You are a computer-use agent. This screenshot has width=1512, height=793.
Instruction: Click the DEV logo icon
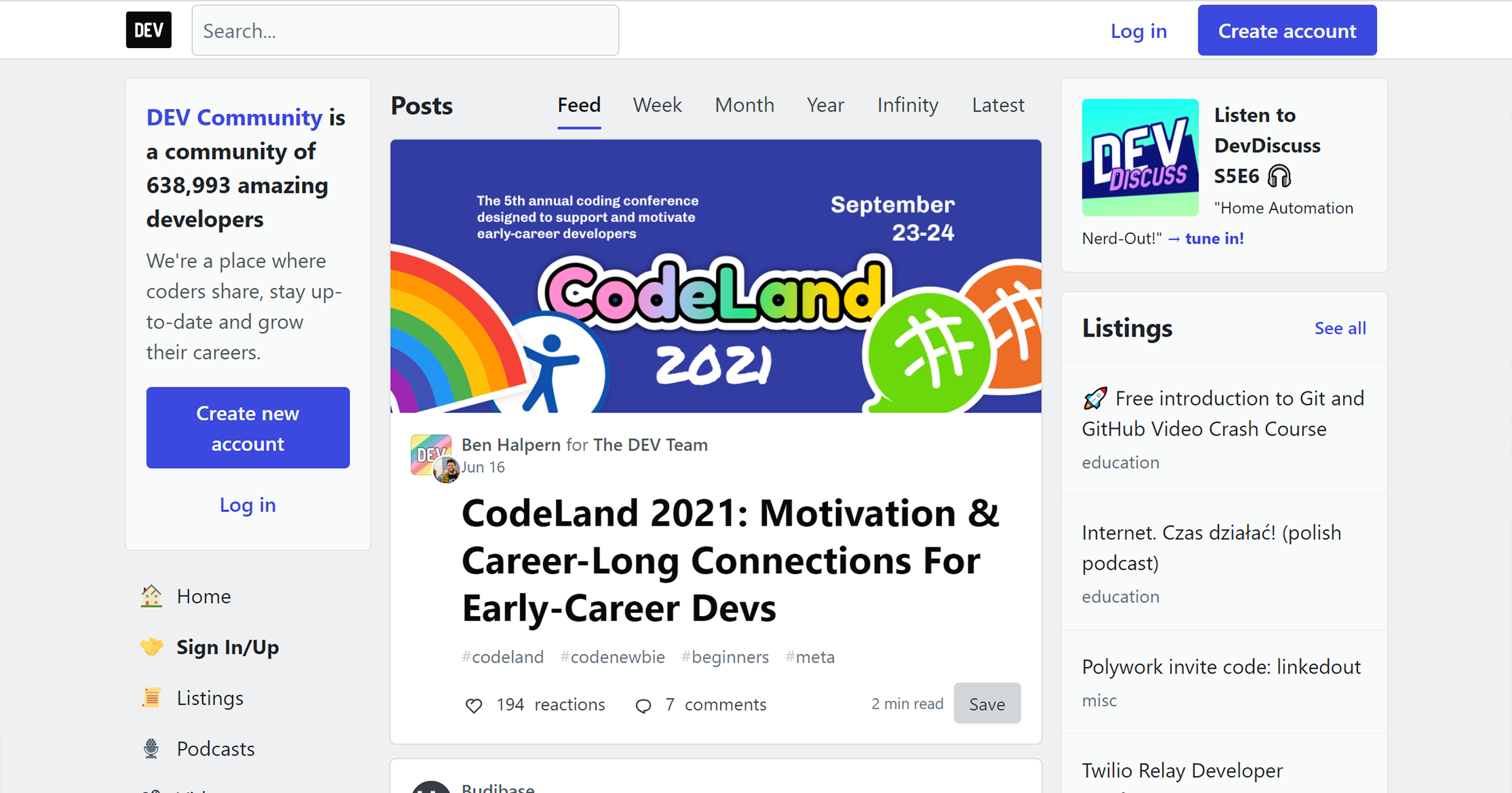pos(149,31)
